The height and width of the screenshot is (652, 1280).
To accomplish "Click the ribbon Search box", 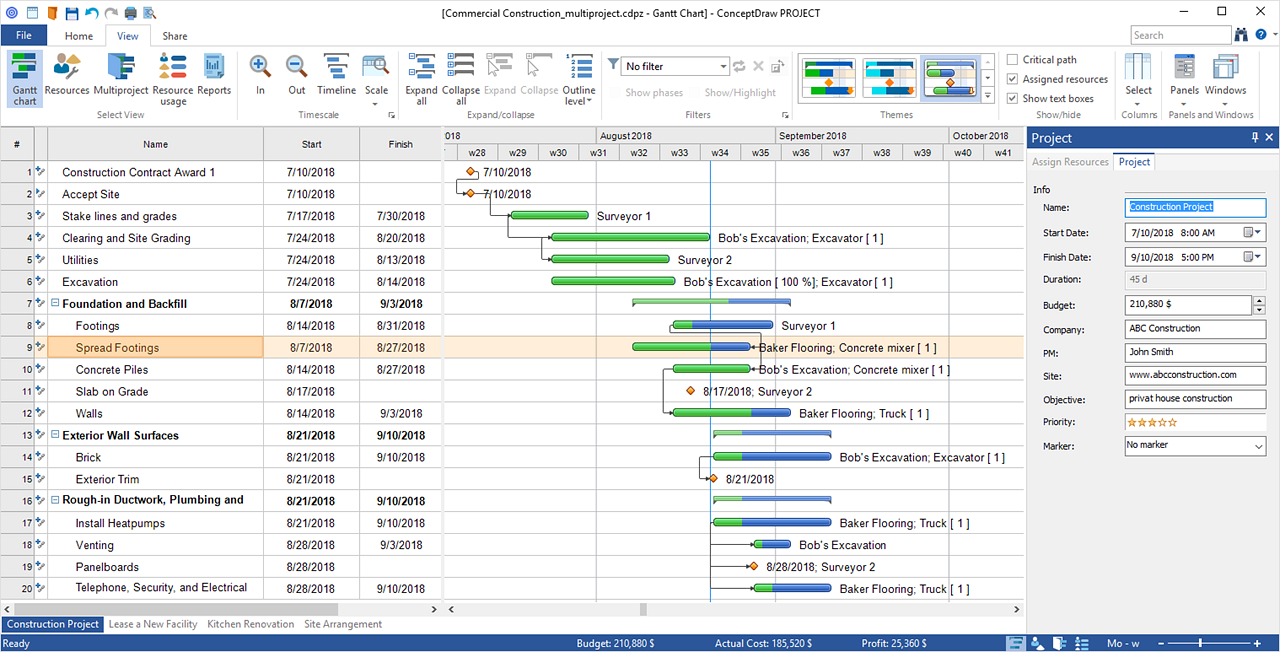I will 1181,35.
